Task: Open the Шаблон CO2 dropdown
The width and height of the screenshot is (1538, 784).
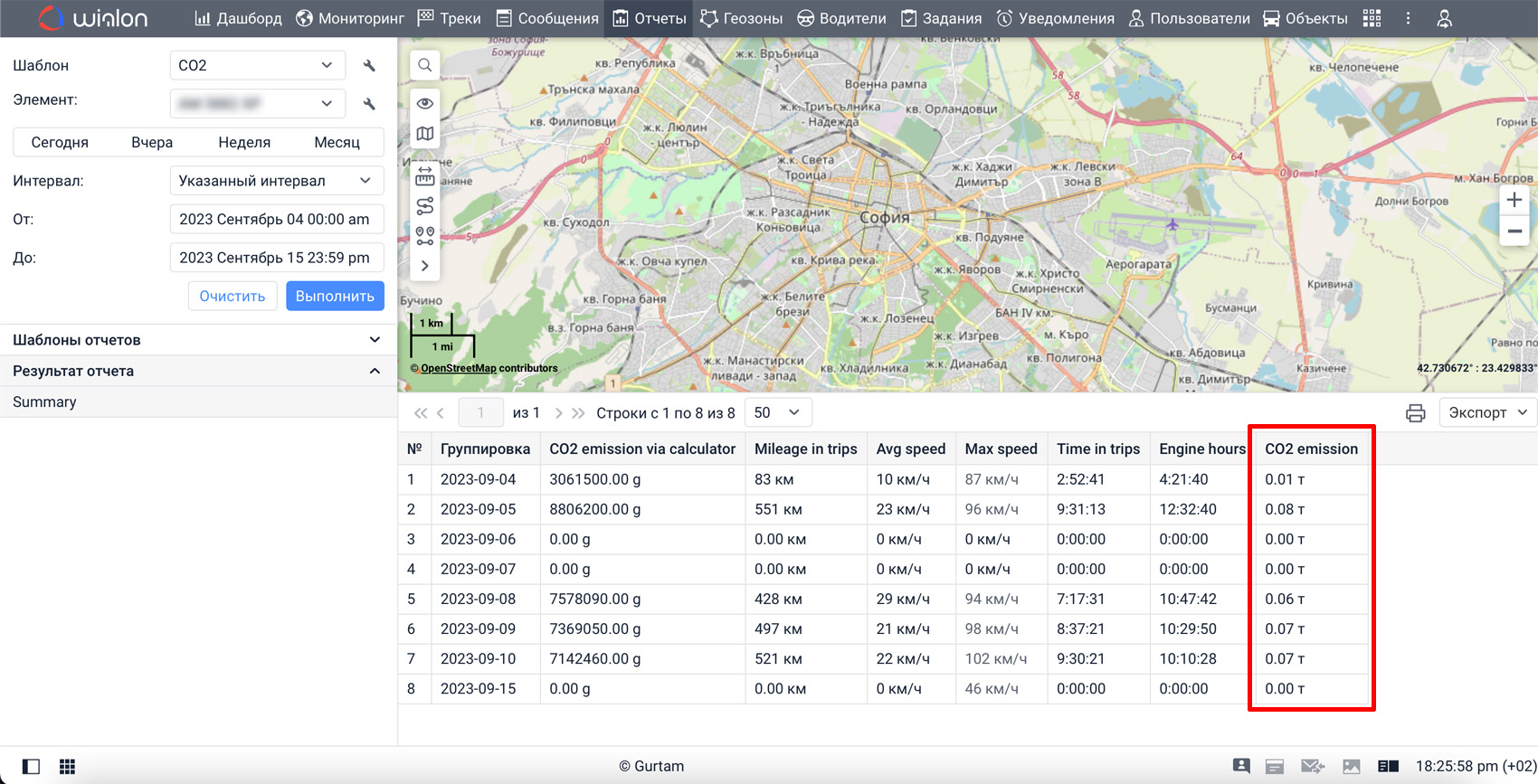Action: click(257, 66)
